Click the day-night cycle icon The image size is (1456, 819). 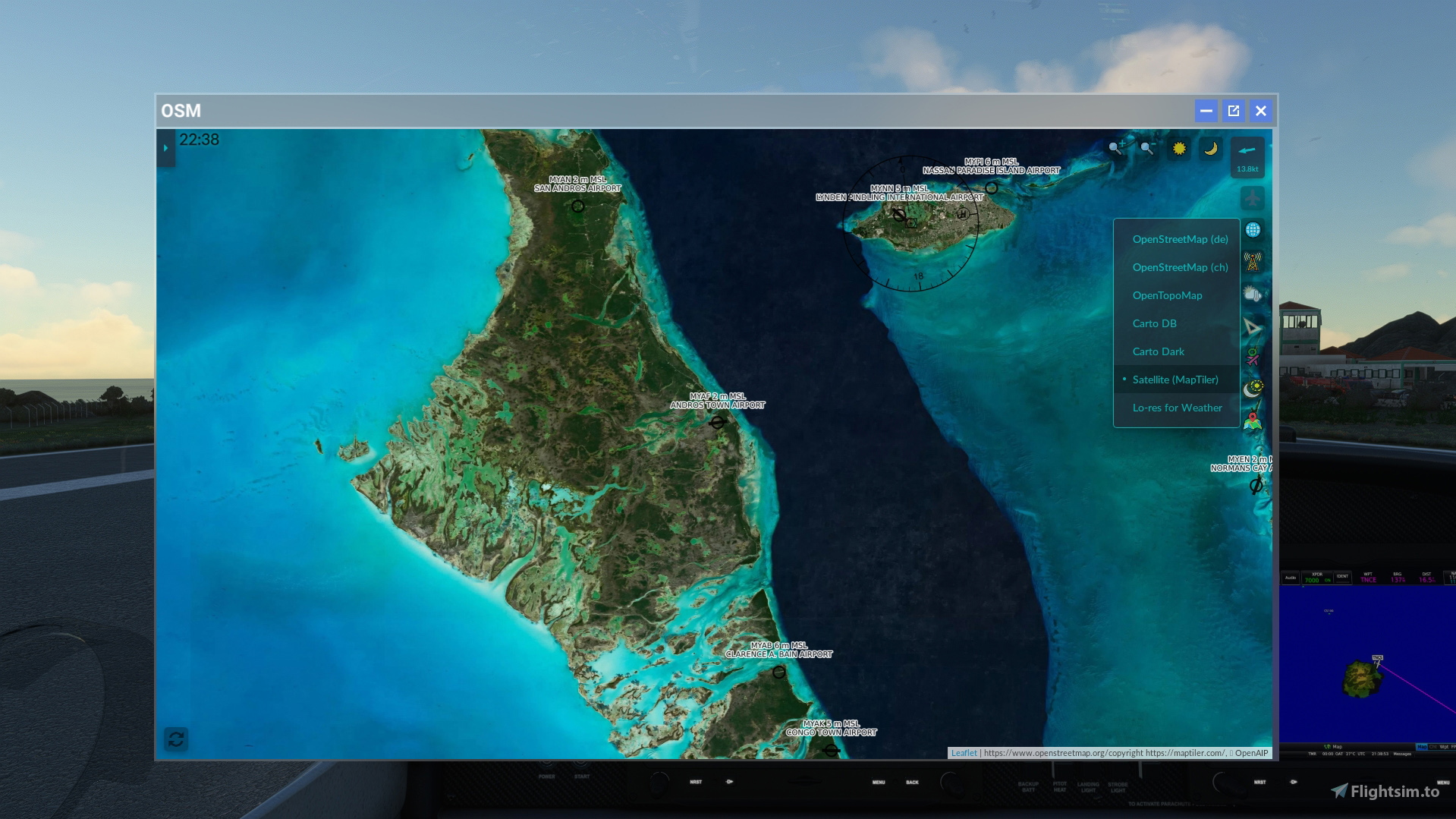point(1253,387)
